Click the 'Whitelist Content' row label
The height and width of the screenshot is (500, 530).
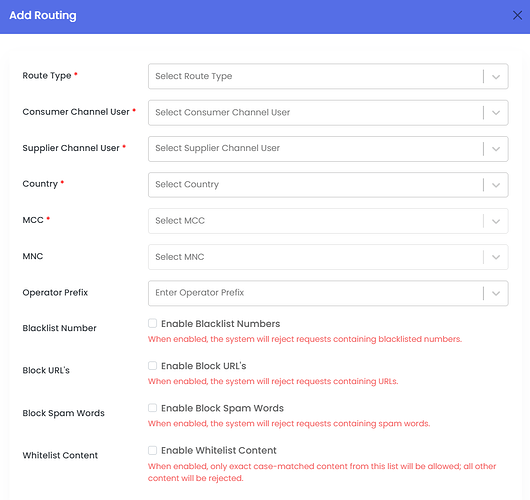[60, 455]
